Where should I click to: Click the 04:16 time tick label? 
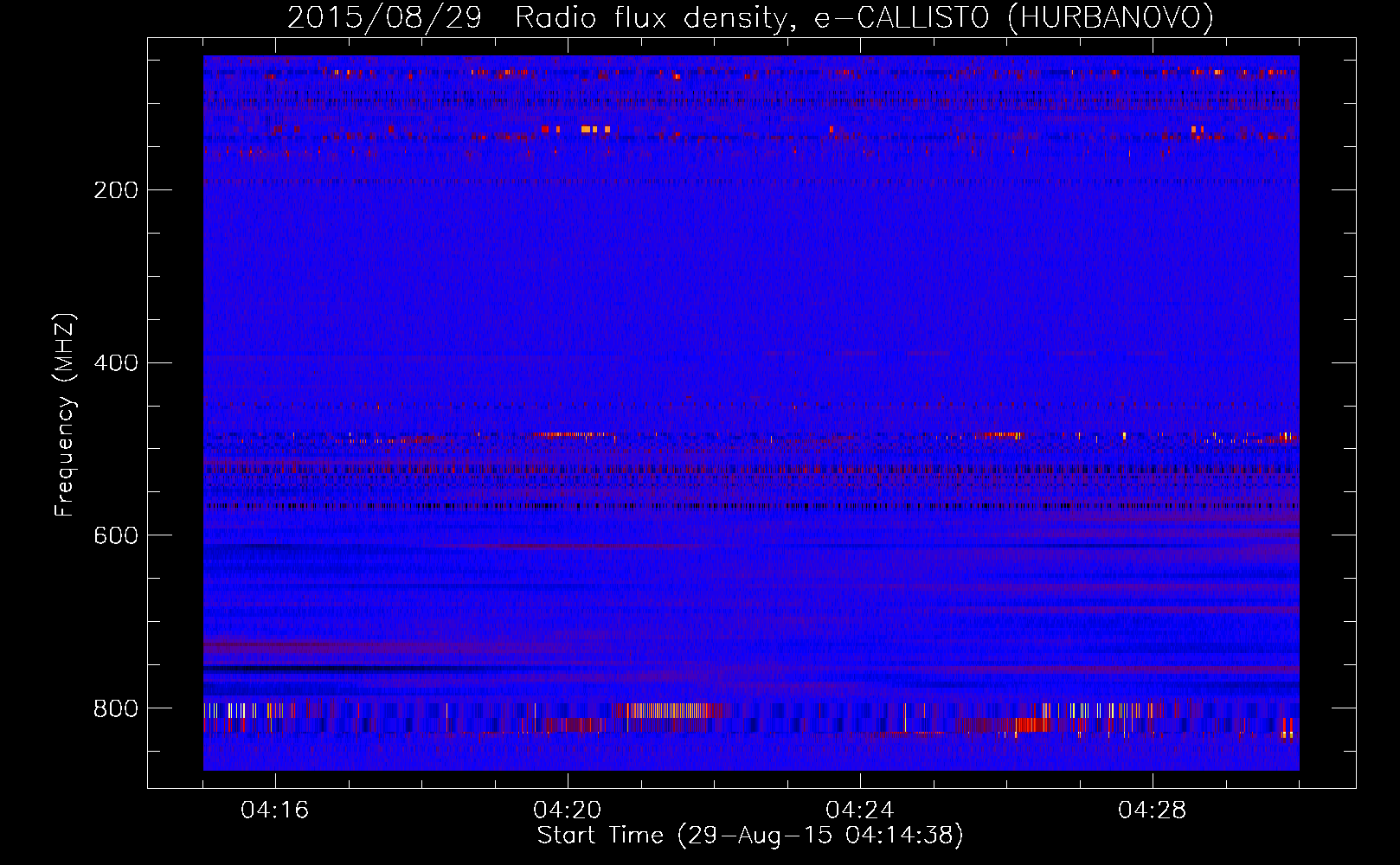(x=275, y=811)
